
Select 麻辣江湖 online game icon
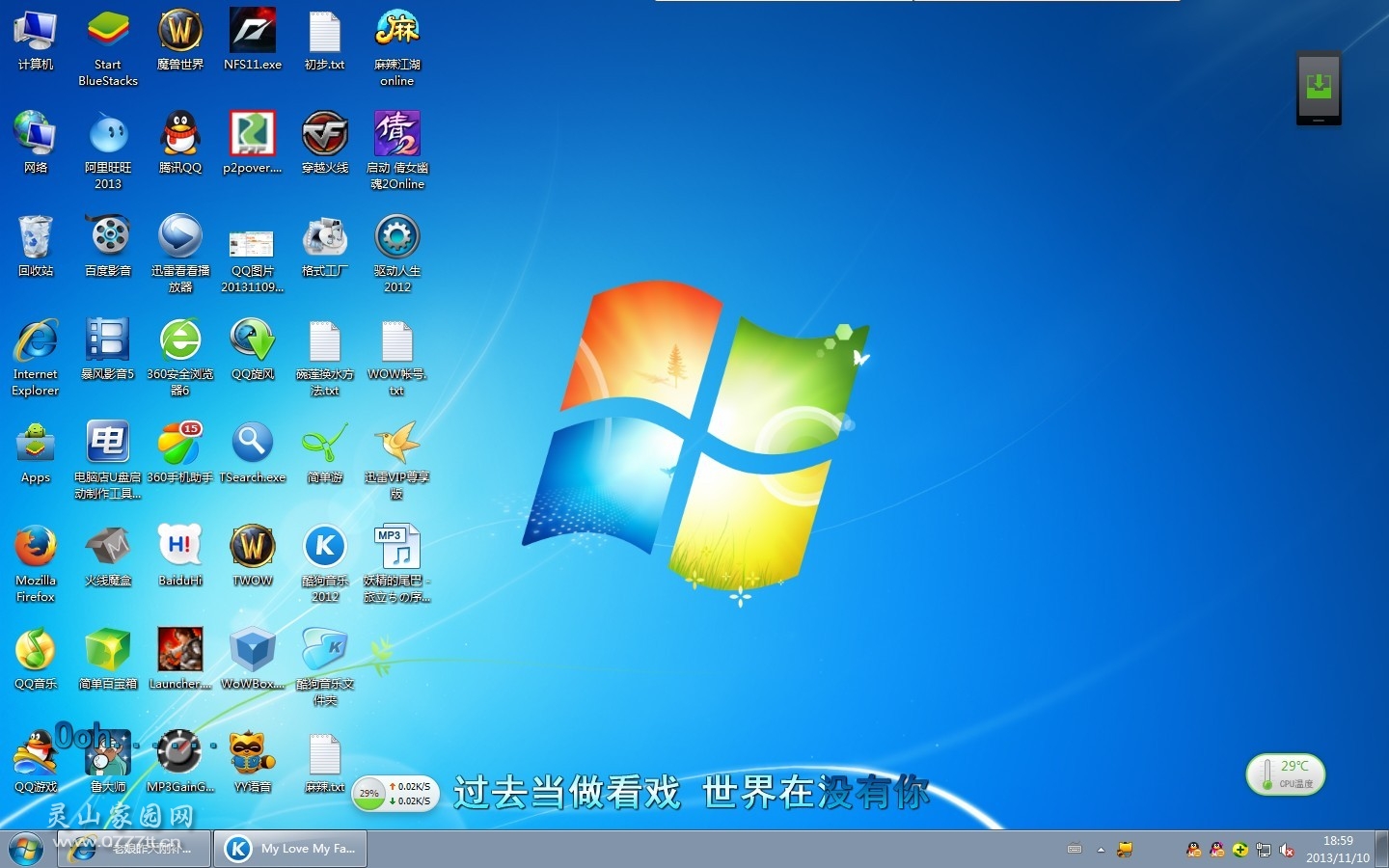coord(397,48)
